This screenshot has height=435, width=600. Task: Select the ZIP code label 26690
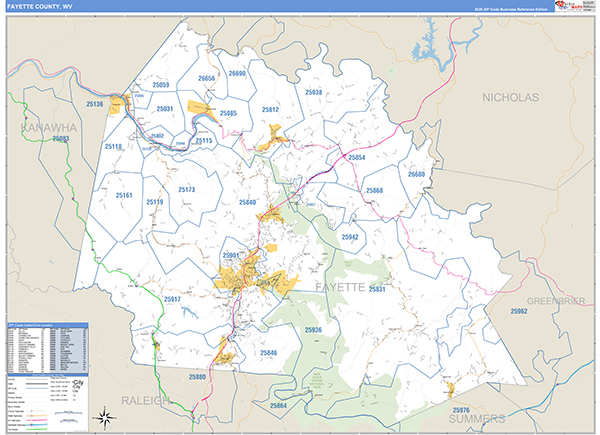click(x=237, y=73)
